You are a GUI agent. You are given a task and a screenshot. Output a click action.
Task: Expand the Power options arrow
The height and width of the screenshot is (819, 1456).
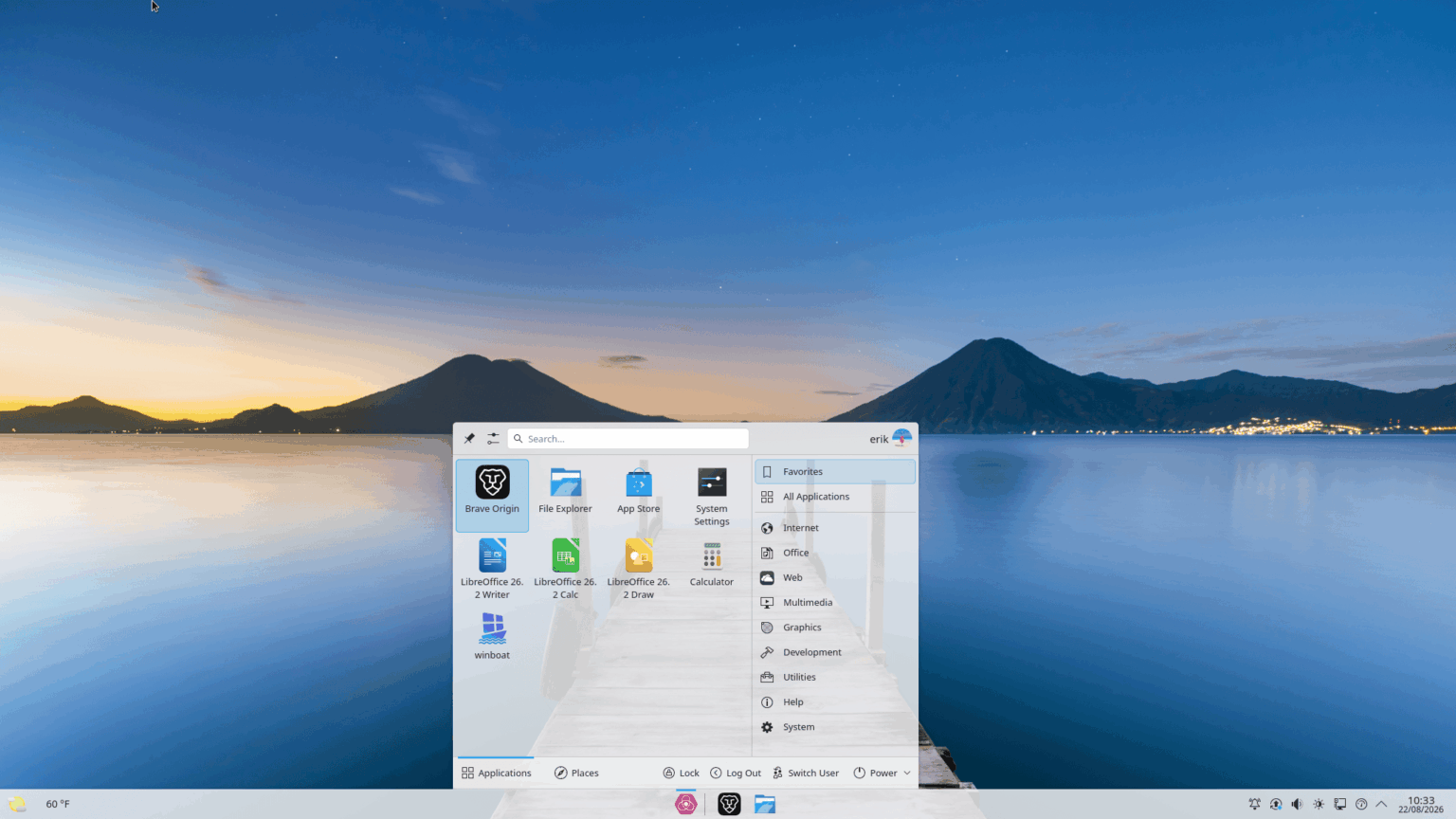[x=907, y=773]
